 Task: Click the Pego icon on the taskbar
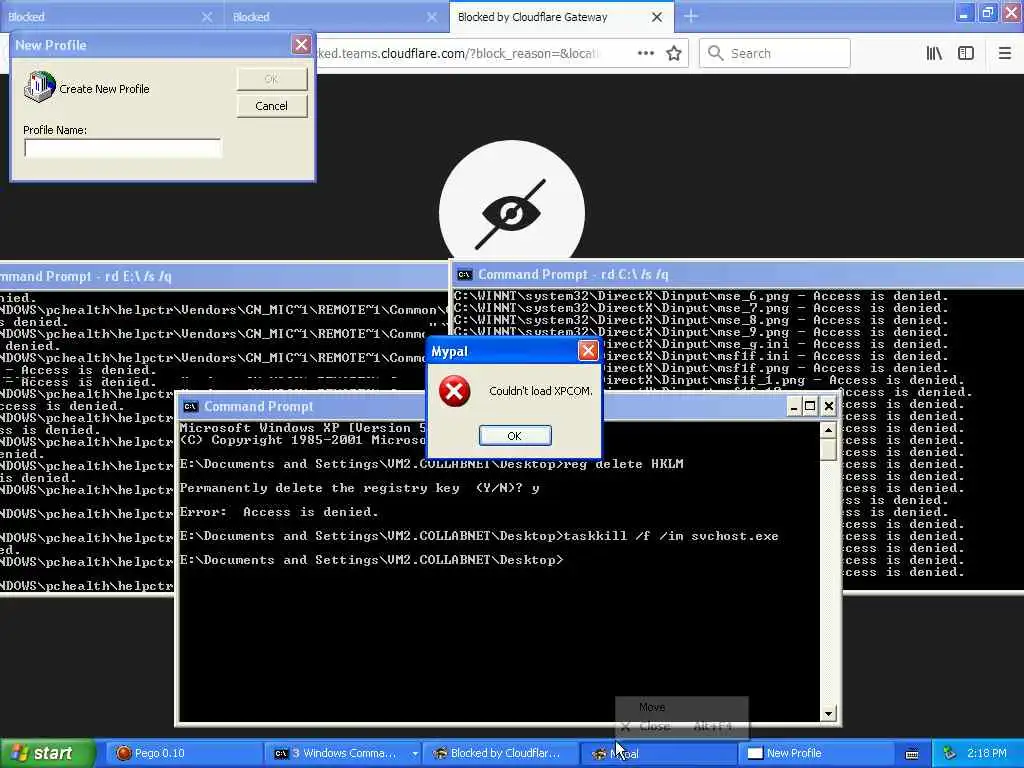[x=123, y=753]
